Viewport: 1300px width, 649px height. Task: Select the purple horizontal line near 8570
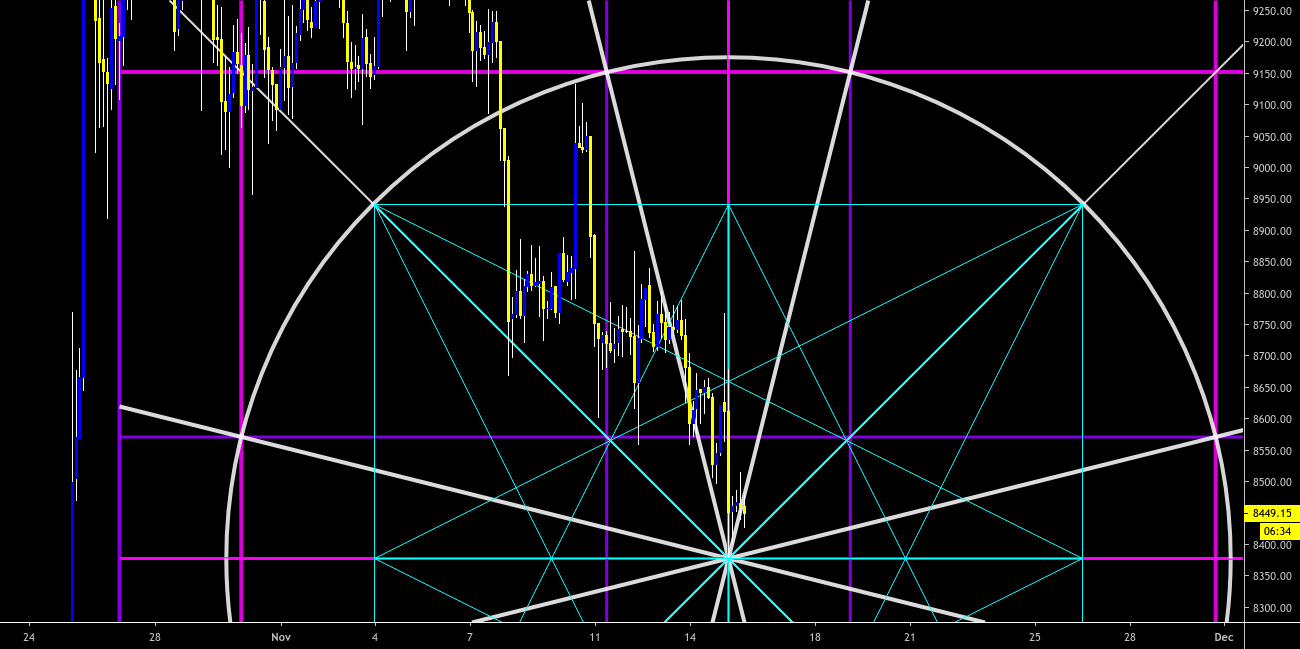[x=950, y=437]
